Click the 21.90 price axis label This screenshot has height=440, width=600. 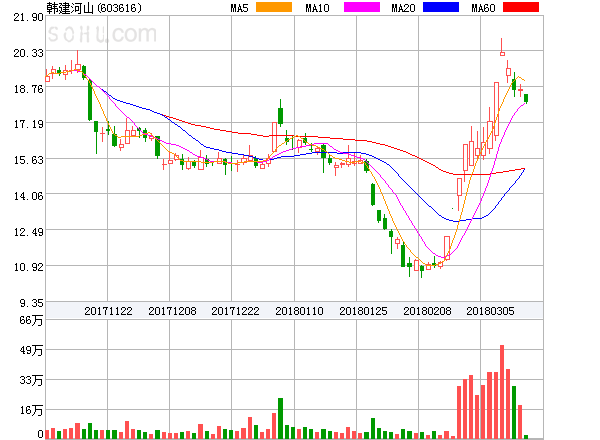point(28,17)
